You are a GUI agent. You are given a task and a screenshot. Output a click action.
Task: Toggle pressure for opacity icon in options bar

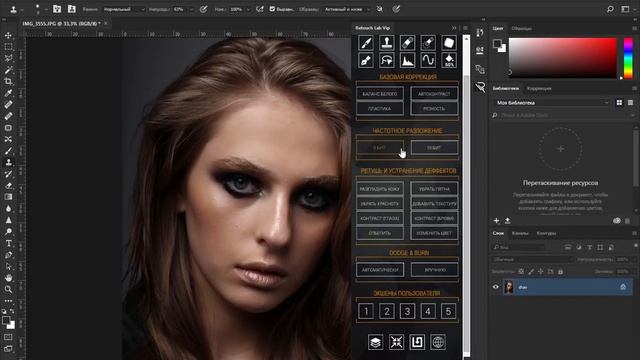pyautogui.click(x=203, y=9)
